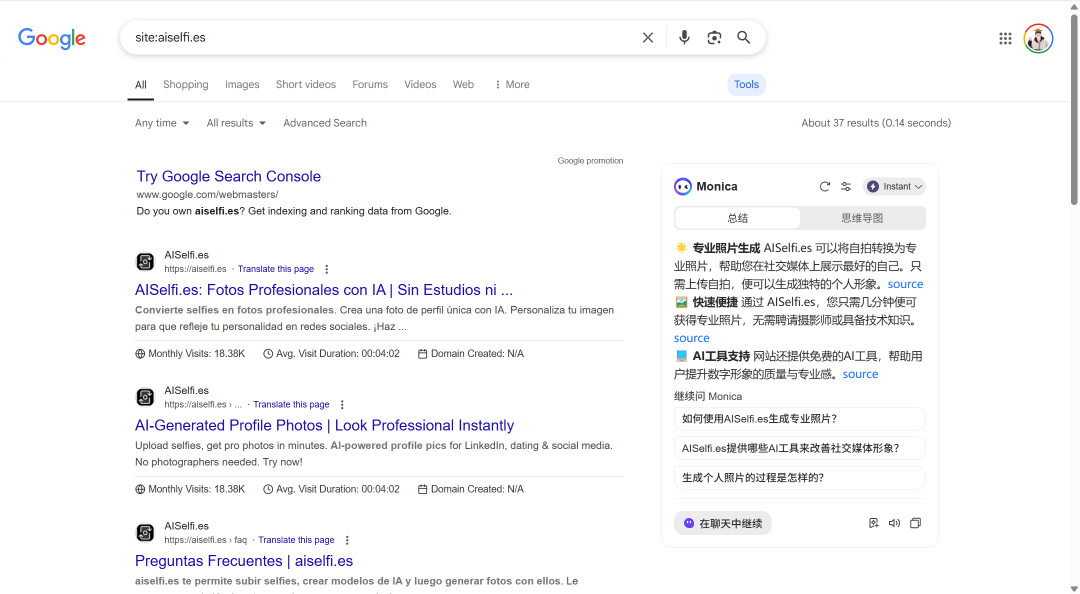Click into the search input field
The width and height of the screenshot is (1080, 594).
(x=382, y=37)
